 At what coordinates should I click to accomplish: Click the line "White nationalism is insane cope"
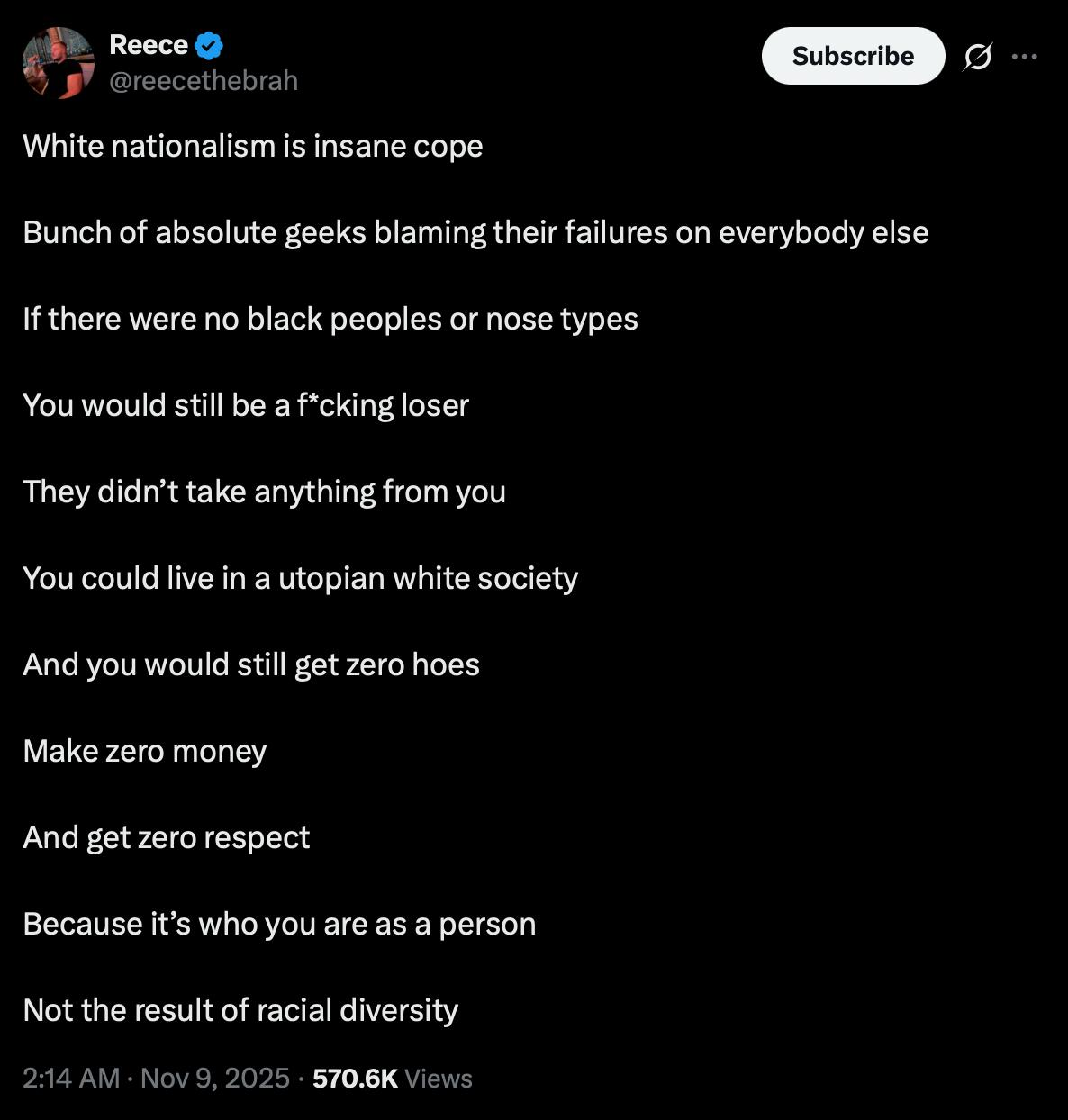coord(253,146)
